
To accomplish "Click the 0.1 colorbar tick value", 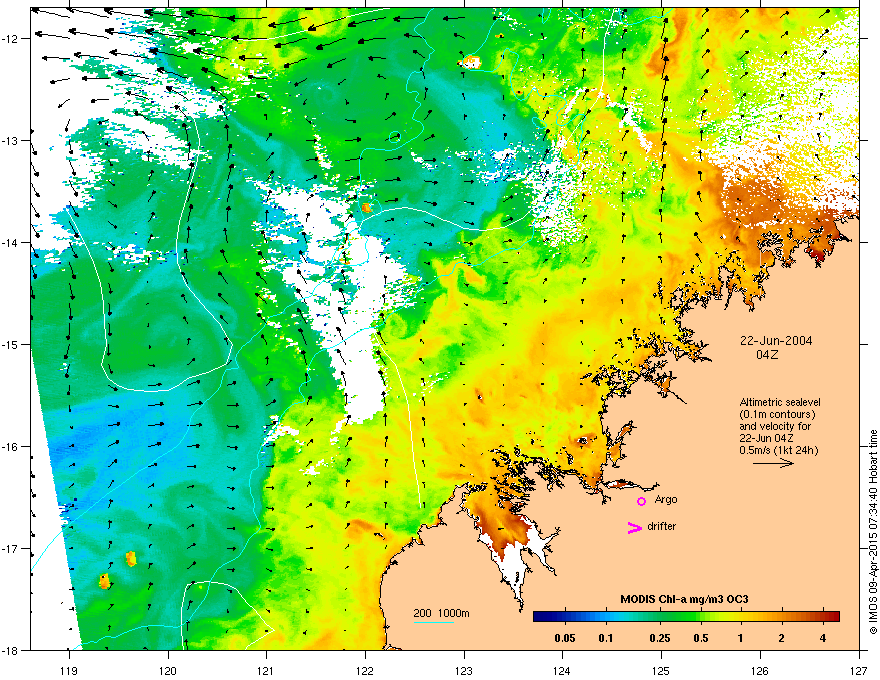I will [x=606, y=638].
